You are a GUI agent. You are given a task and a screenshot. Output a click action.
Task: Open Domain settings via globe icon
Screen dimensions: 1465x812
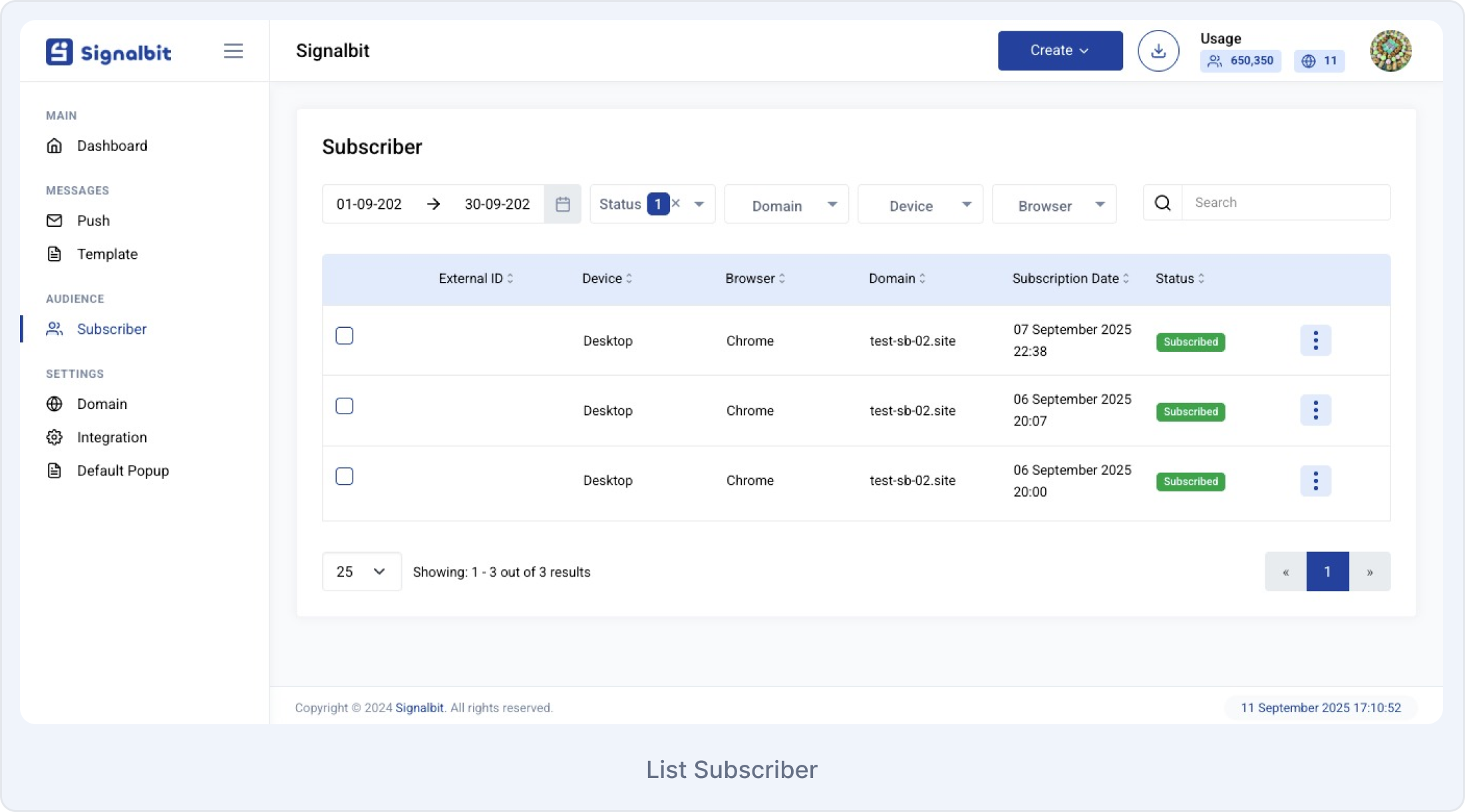coord(55,404)
